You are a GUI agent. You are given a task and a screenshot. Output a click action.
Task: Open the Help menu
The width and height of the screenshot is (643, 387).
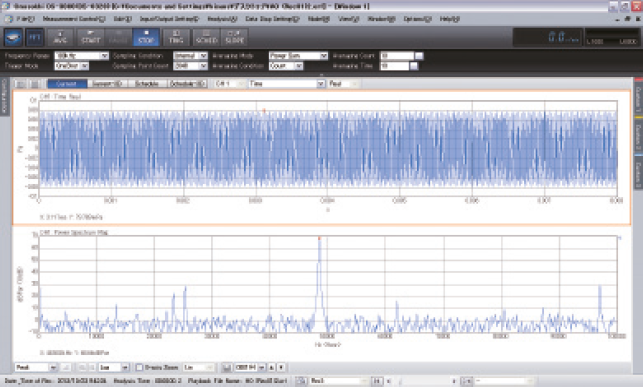[449, 19]
